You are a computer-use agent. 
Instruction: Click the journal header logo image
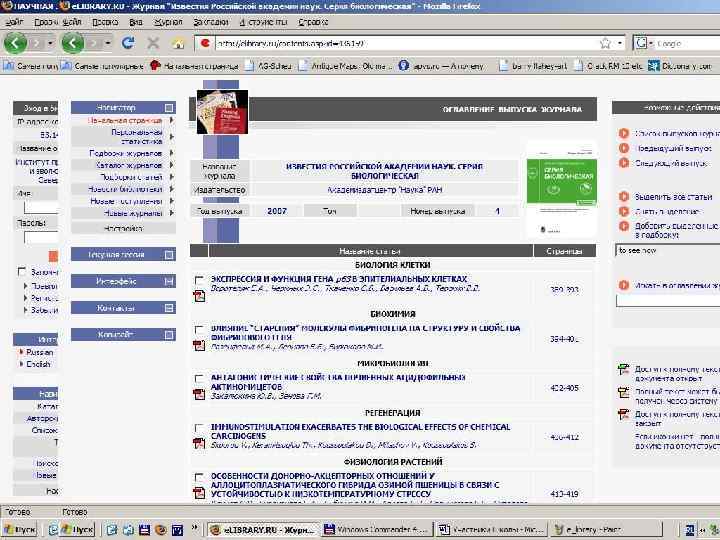222,112
